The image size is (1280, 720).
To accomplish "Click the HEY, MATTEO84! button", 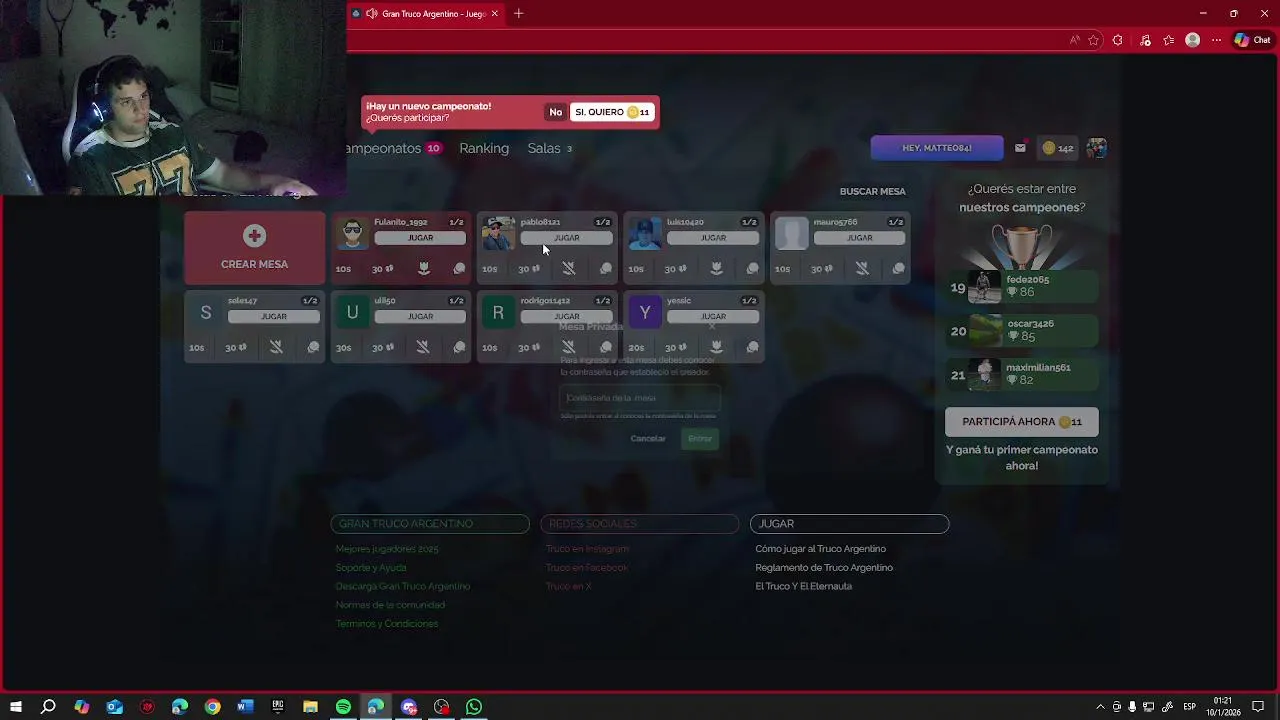I will click(937, 148).
